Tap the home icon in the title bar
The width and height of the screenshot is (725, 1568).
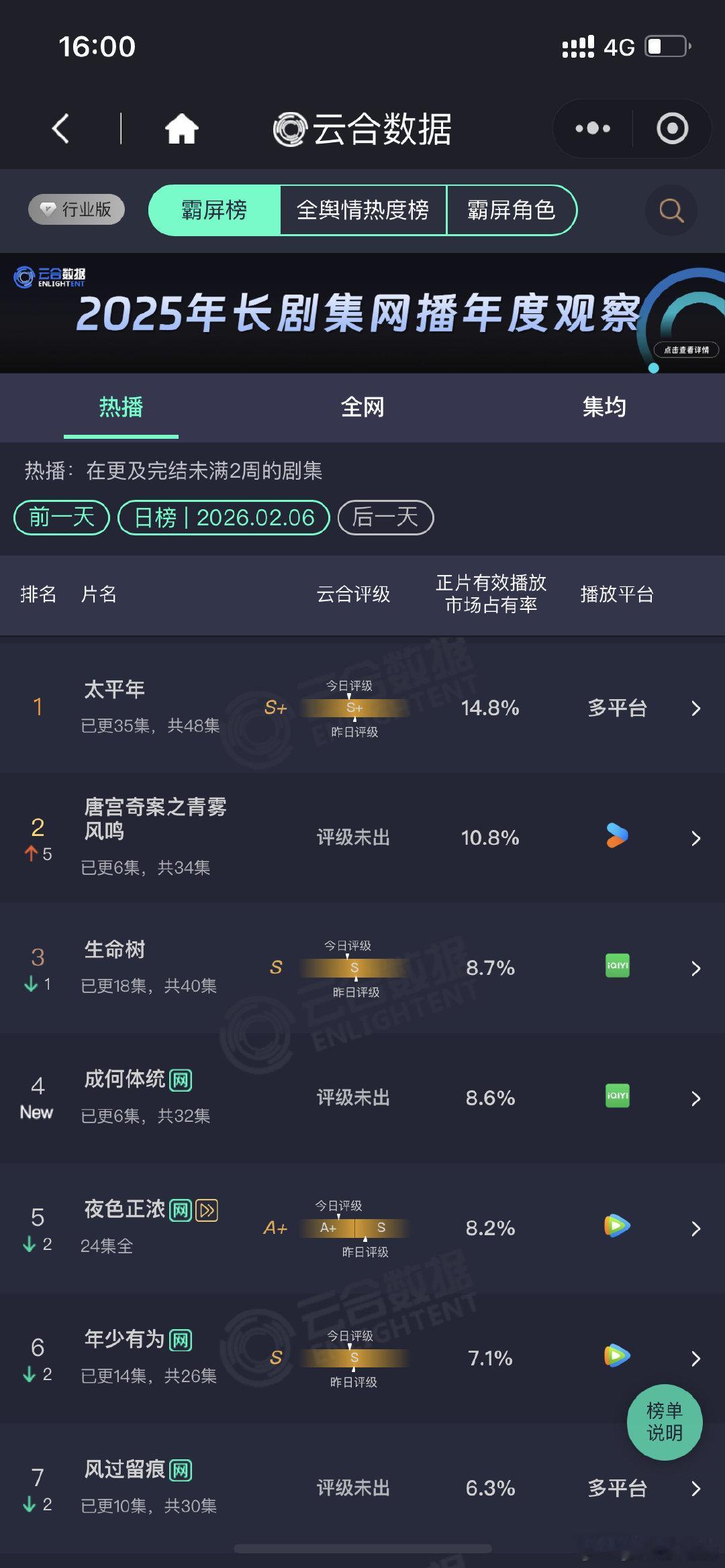tap(183, 128)
